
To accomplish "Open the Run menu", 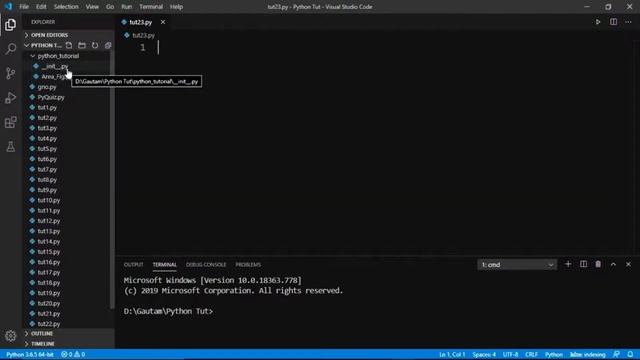I will (x=127, y=7).
